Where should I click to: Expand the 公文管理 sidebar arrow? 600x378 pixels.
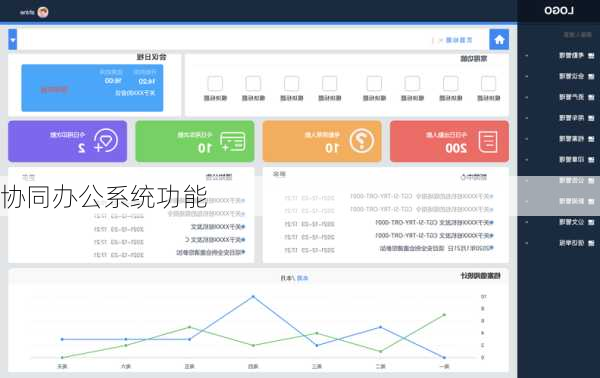pyautogui.click(x=527, y=222)
